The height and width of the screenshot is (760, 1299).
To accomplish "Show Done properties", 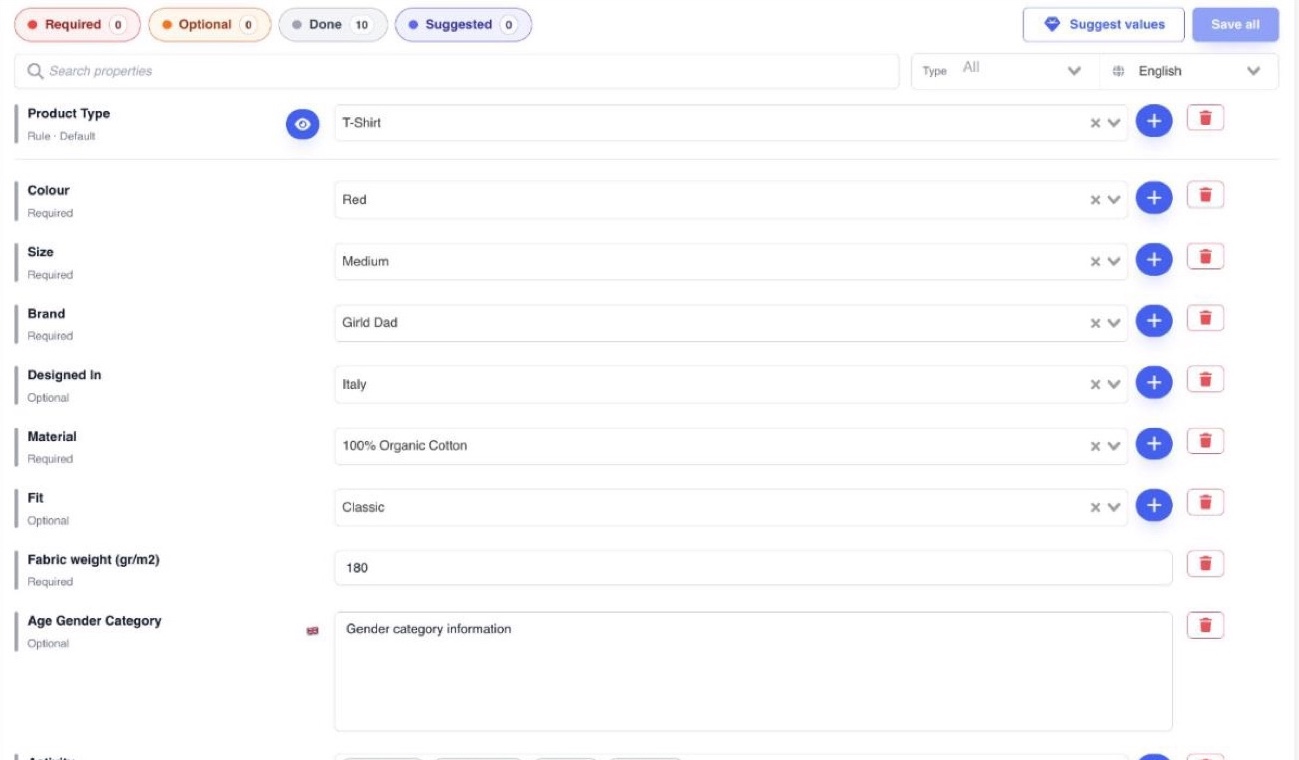I will [332, 25].
